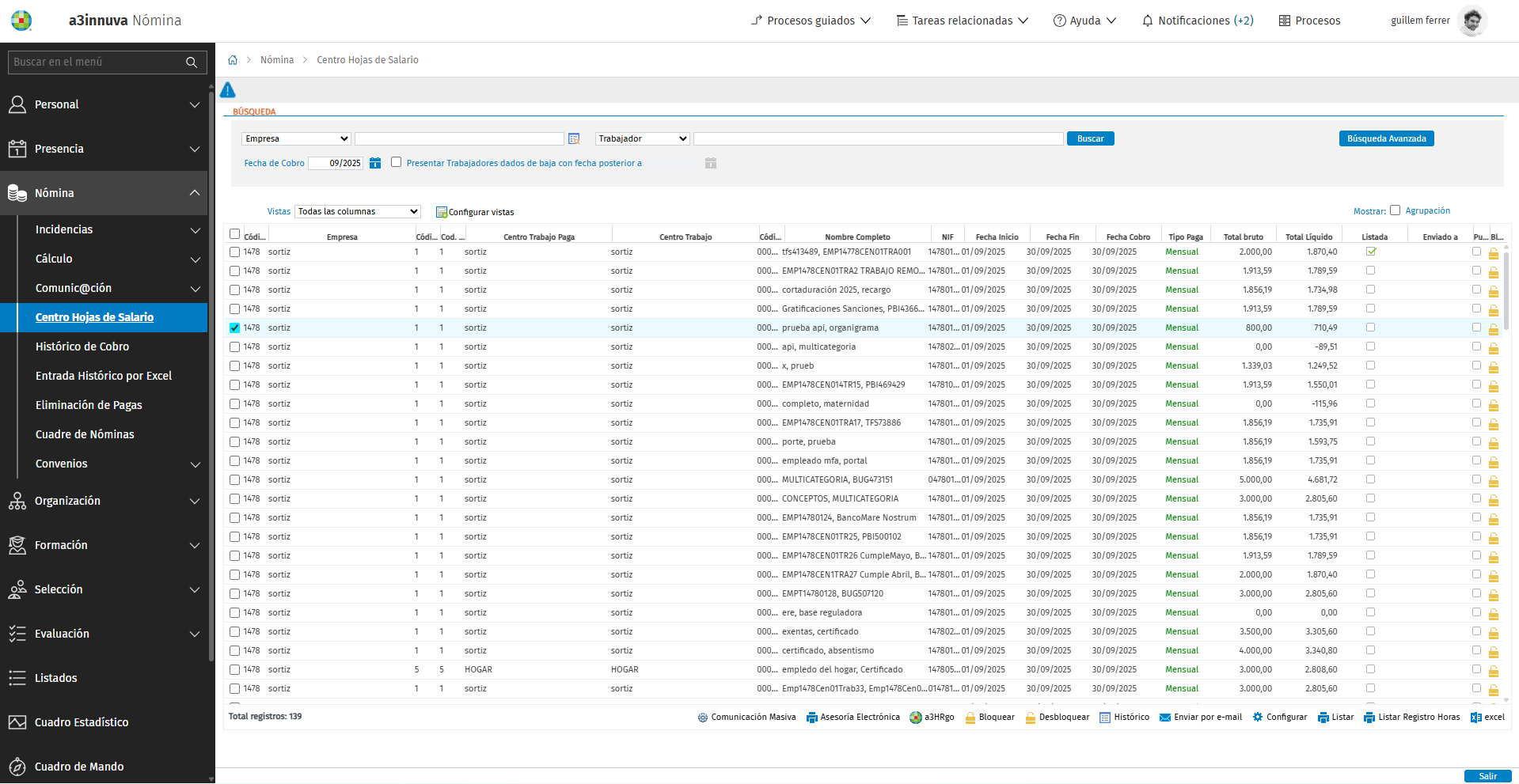The image size is (1519, 784).
Task: Export the list with the excel icon
Action: pyautogui.click(x=1475, y=718)
